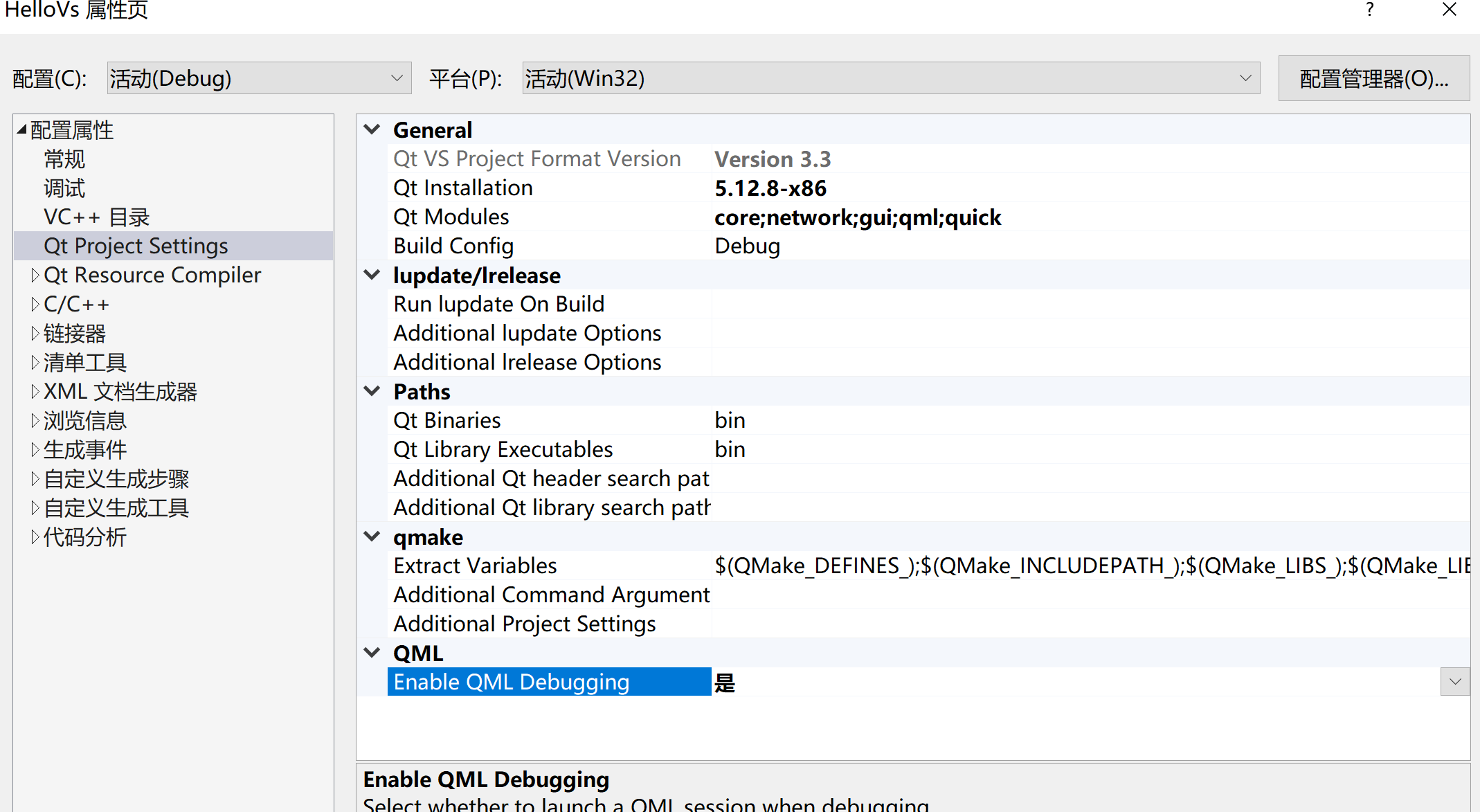The width and height of the screenshot is (1480, 812).
Task: Open the Enable QML Debugging value dropdown
Action: [1454, 681]
